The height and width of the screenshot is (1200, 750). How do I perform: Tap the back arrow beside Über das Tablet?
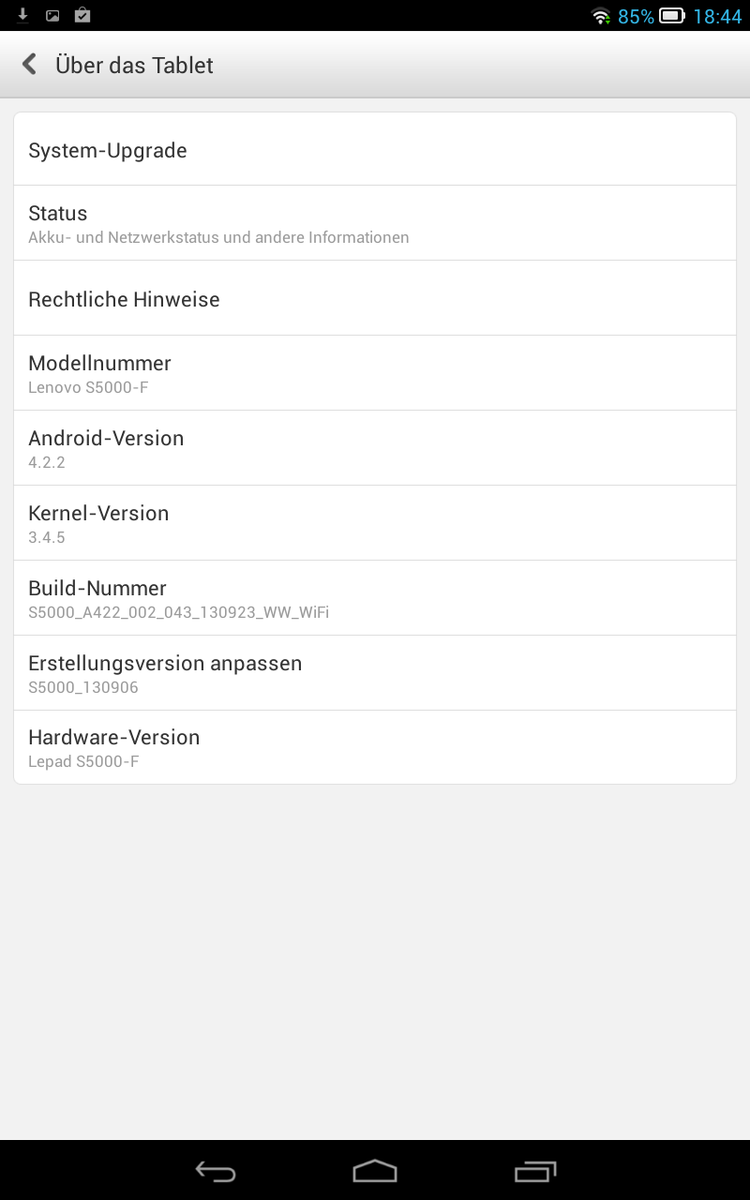(x=30, y=65)
